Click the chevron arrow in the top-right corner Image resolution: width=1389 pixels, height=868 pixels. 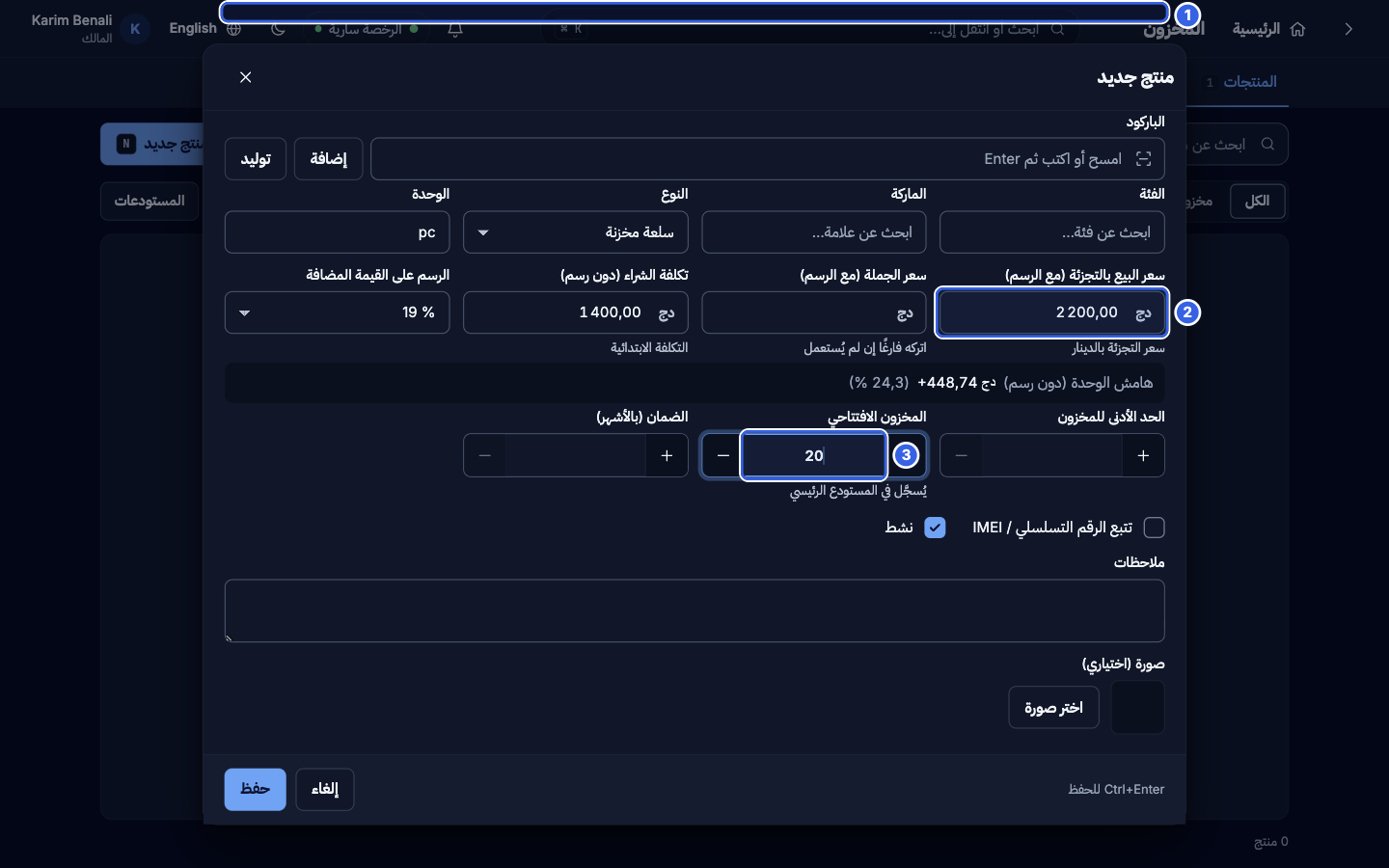click(1348, 29)
